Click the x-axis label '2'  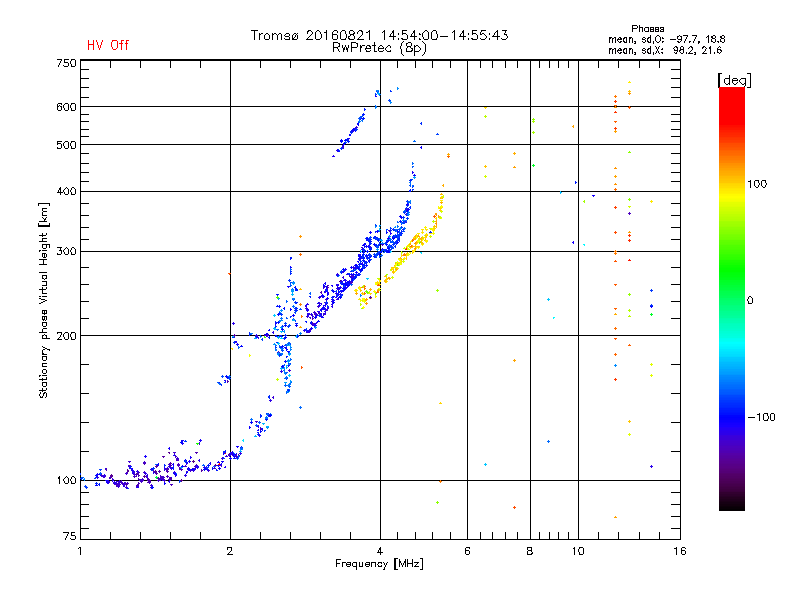pos(230,551)
